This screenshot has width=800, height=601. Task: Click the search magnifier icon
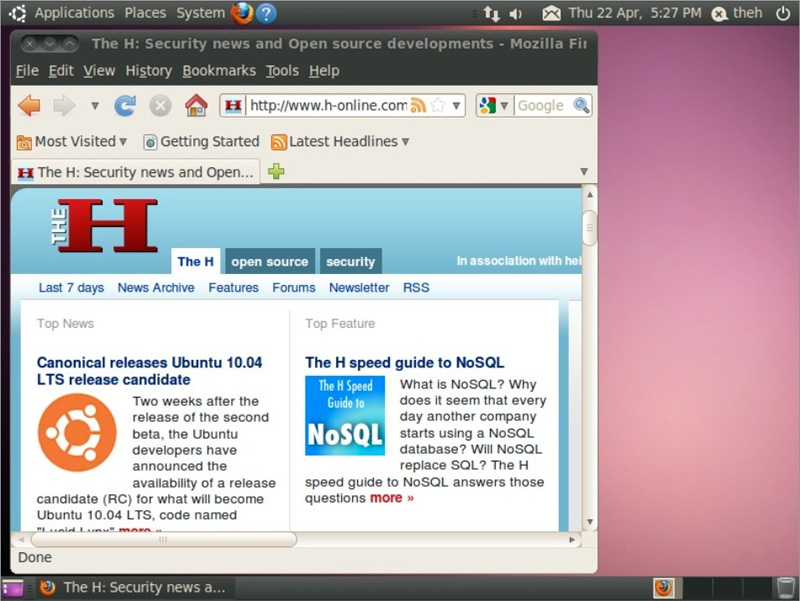click(x=581, y=106)
